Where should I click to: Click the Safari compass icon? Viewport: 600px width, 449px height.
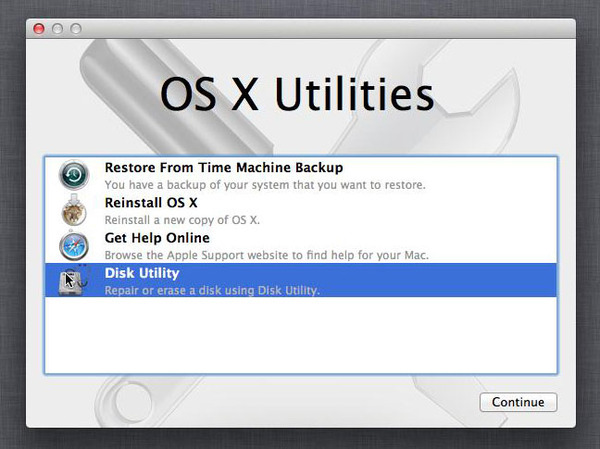tap(74, 246)
